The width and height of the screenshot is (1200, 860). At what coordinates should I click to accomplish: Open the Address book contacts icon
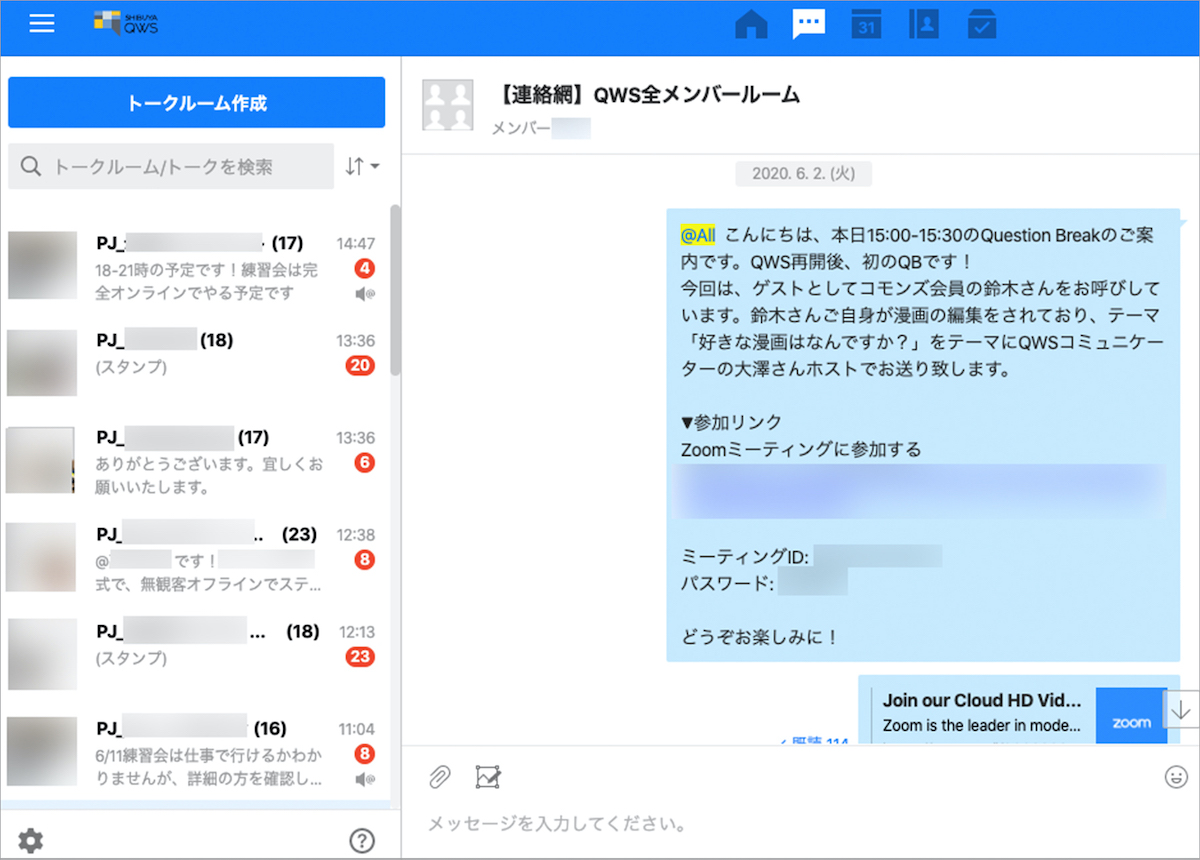(x=923, y=24)
